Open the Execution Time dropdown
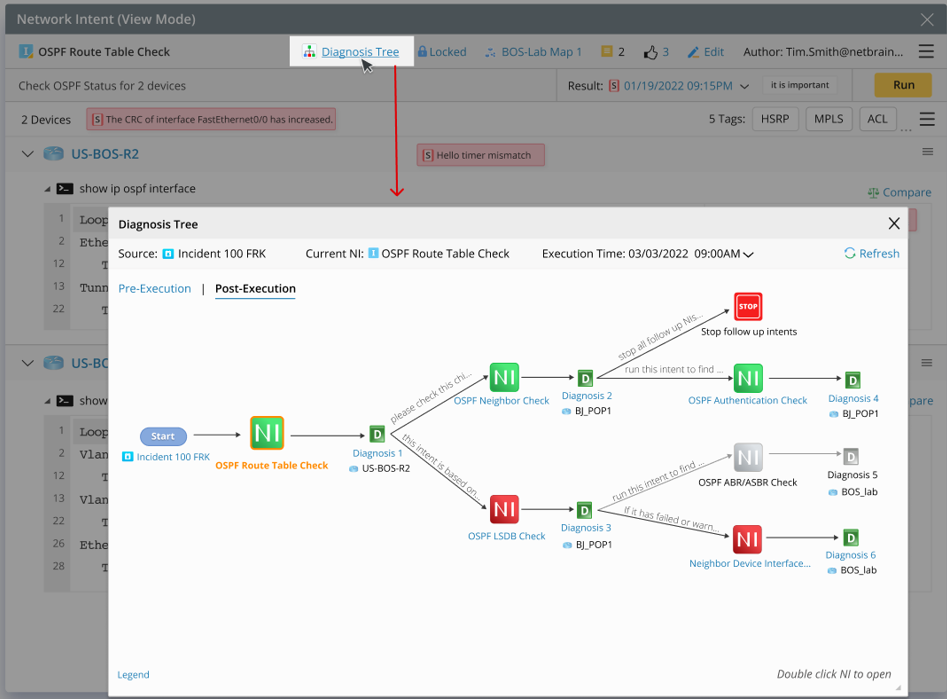Viewport: 947px width, 699px height. coord(748,255)
